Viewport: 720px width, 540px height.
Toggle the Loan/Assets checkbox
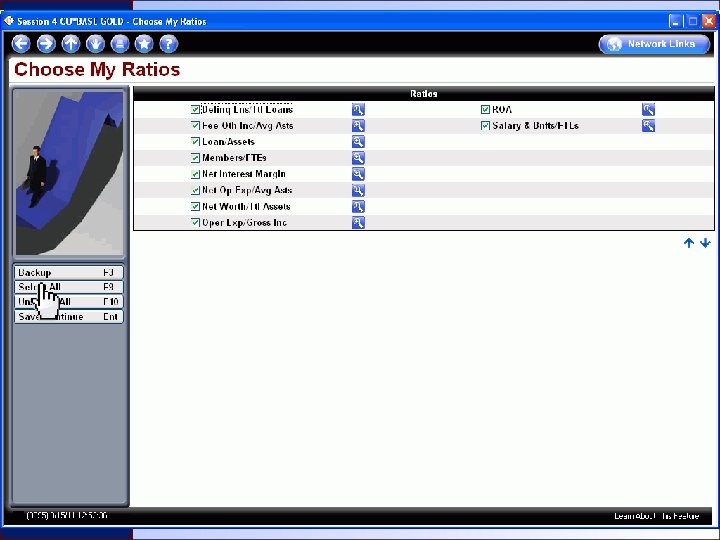click(x=195, y=142)
